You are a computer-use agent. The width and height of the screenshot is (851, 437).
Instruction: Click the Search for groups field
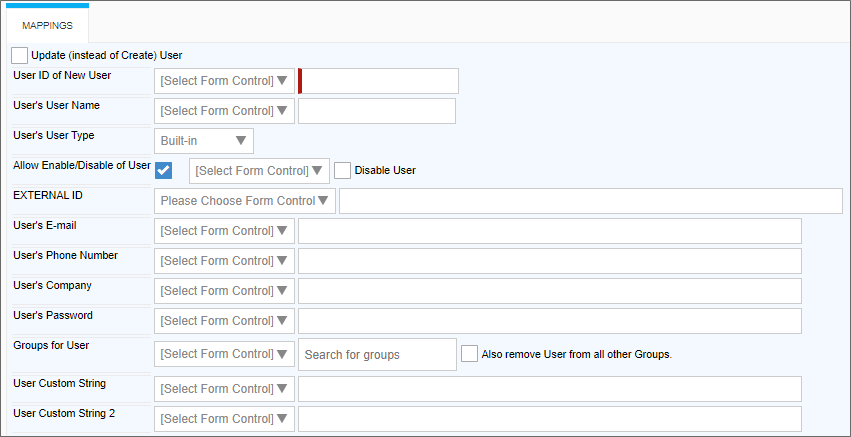[x=377, y=354]
